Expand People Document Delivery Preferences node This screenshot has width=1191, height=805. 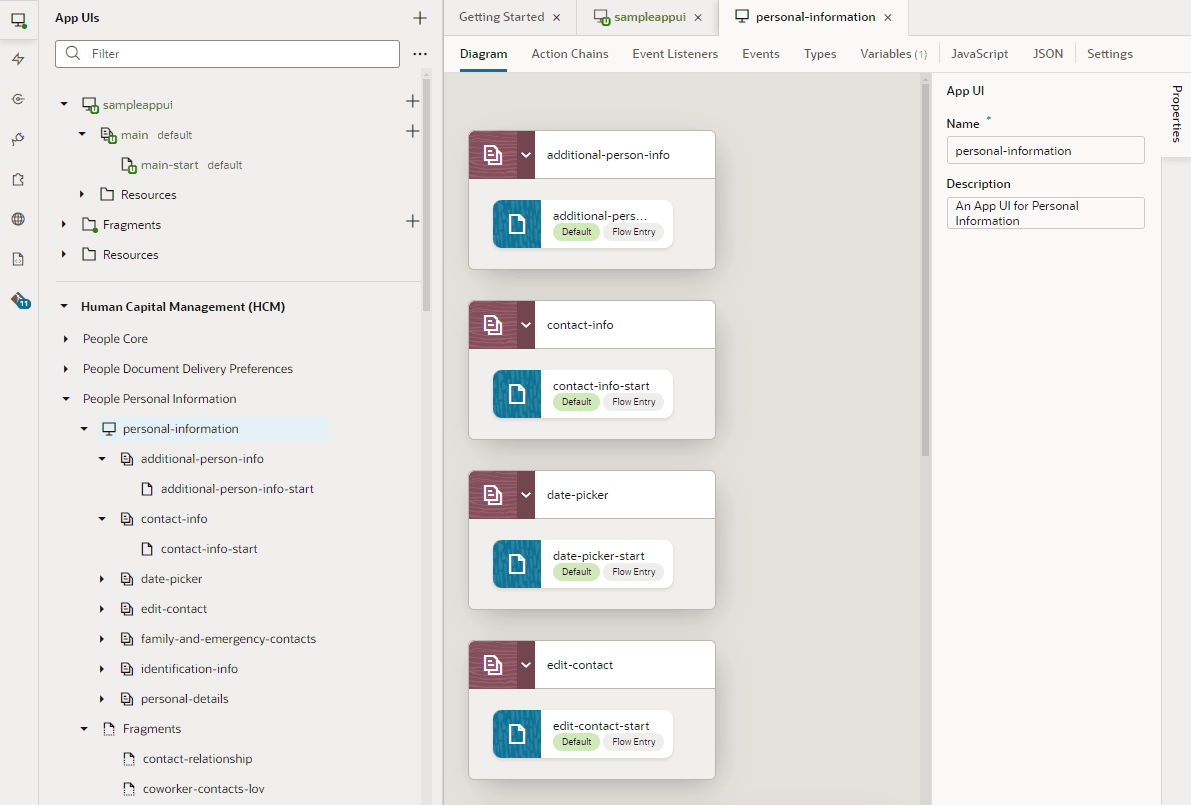pyautogui.click(x=65, y=368)
